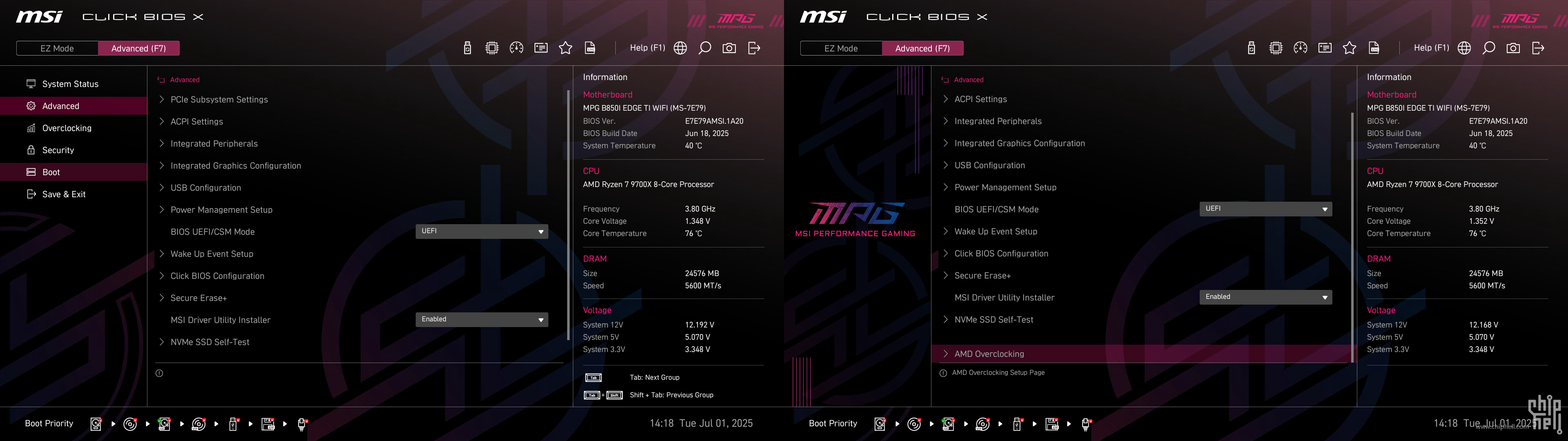
Task: Click Help (F1) in left screen
Action: point(647,48)
